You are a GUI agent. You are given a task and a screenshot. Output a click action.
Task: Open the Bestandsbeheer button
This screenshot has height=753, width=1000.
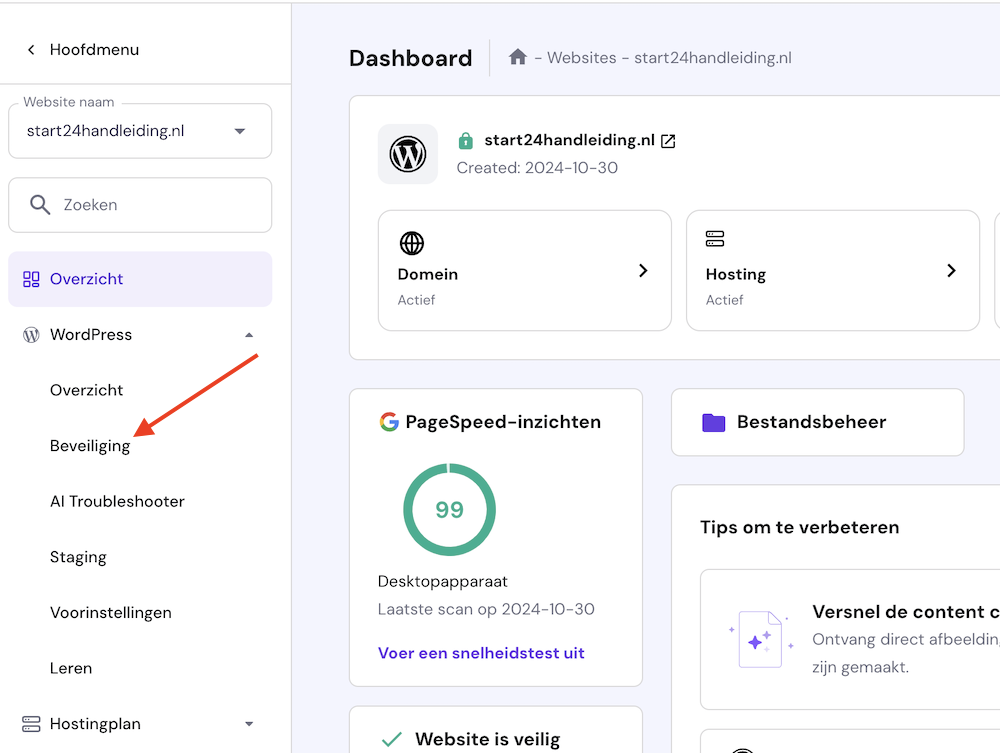(x=817, y=422)
